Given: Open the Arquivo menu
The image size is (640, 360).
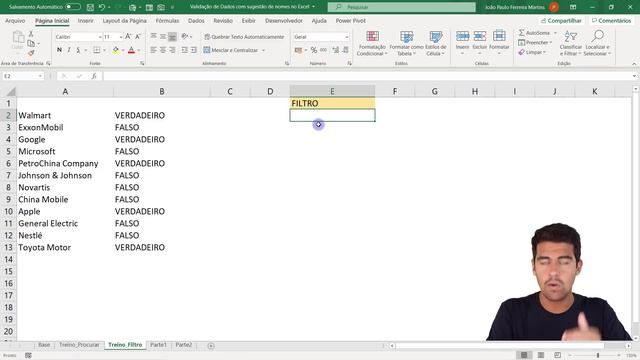Looking at the screenshot, I should (x=15, y=20).
